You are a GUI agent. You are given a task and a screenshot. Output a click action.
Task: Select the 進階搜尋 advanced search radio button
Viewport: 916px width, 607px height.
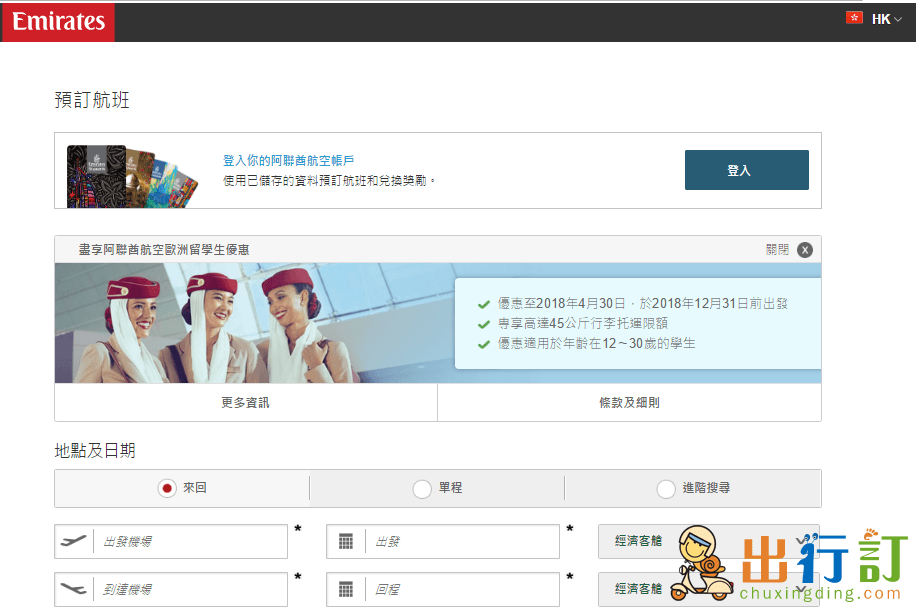666,488
